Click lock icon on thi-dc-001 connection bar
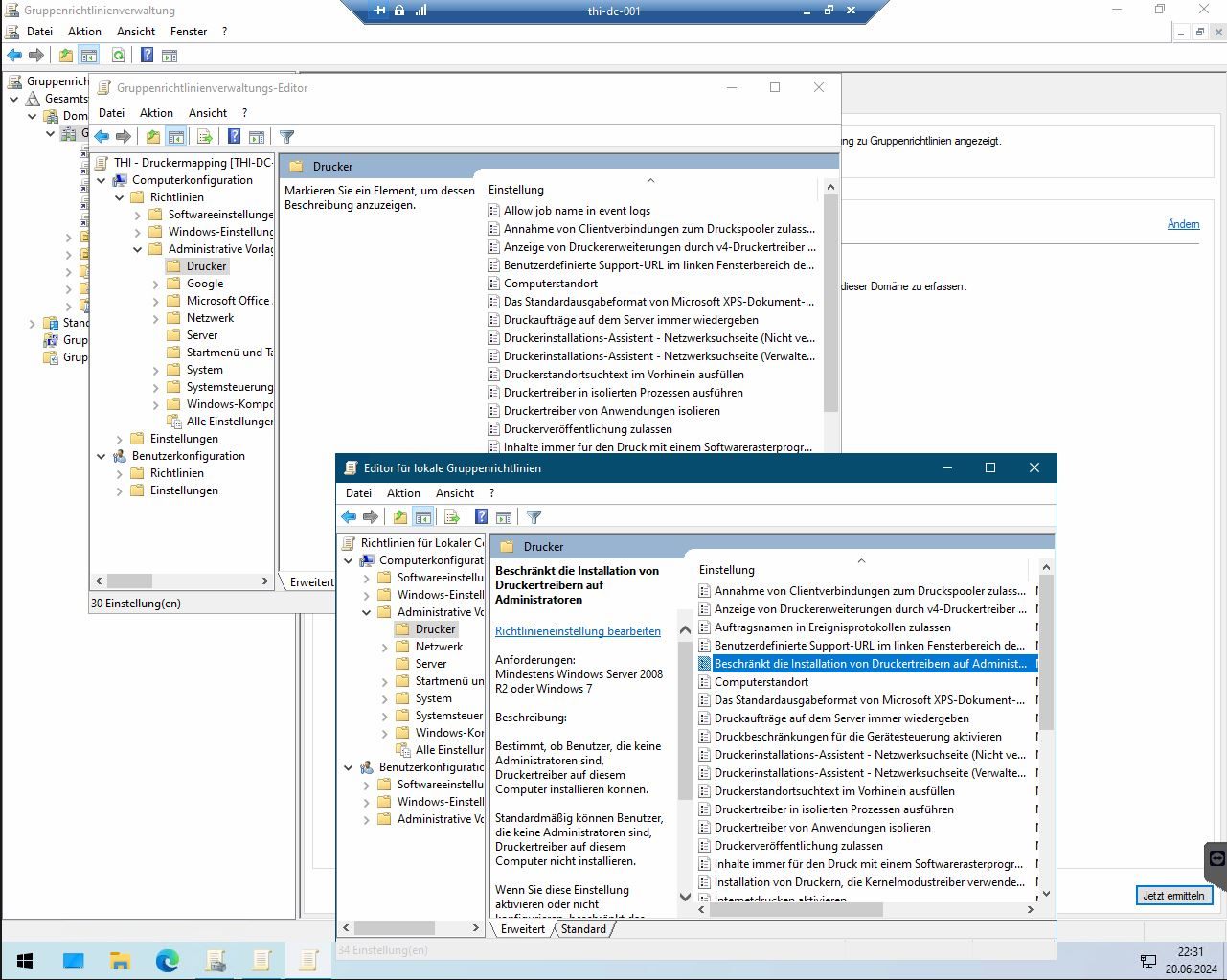1227x980 pixels. (399, 11)
